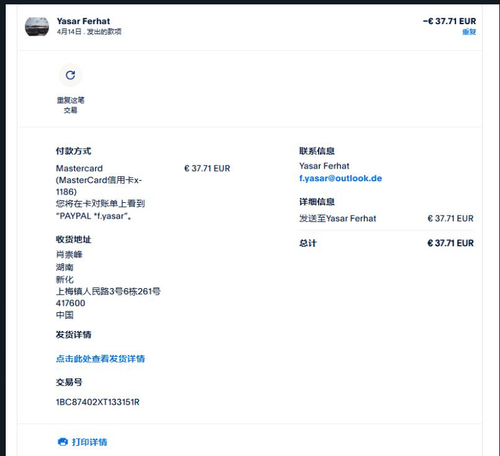The width and height of the screenshot is (500, 456).
Task: Click the city text 新化
Action: click(64, 279)
